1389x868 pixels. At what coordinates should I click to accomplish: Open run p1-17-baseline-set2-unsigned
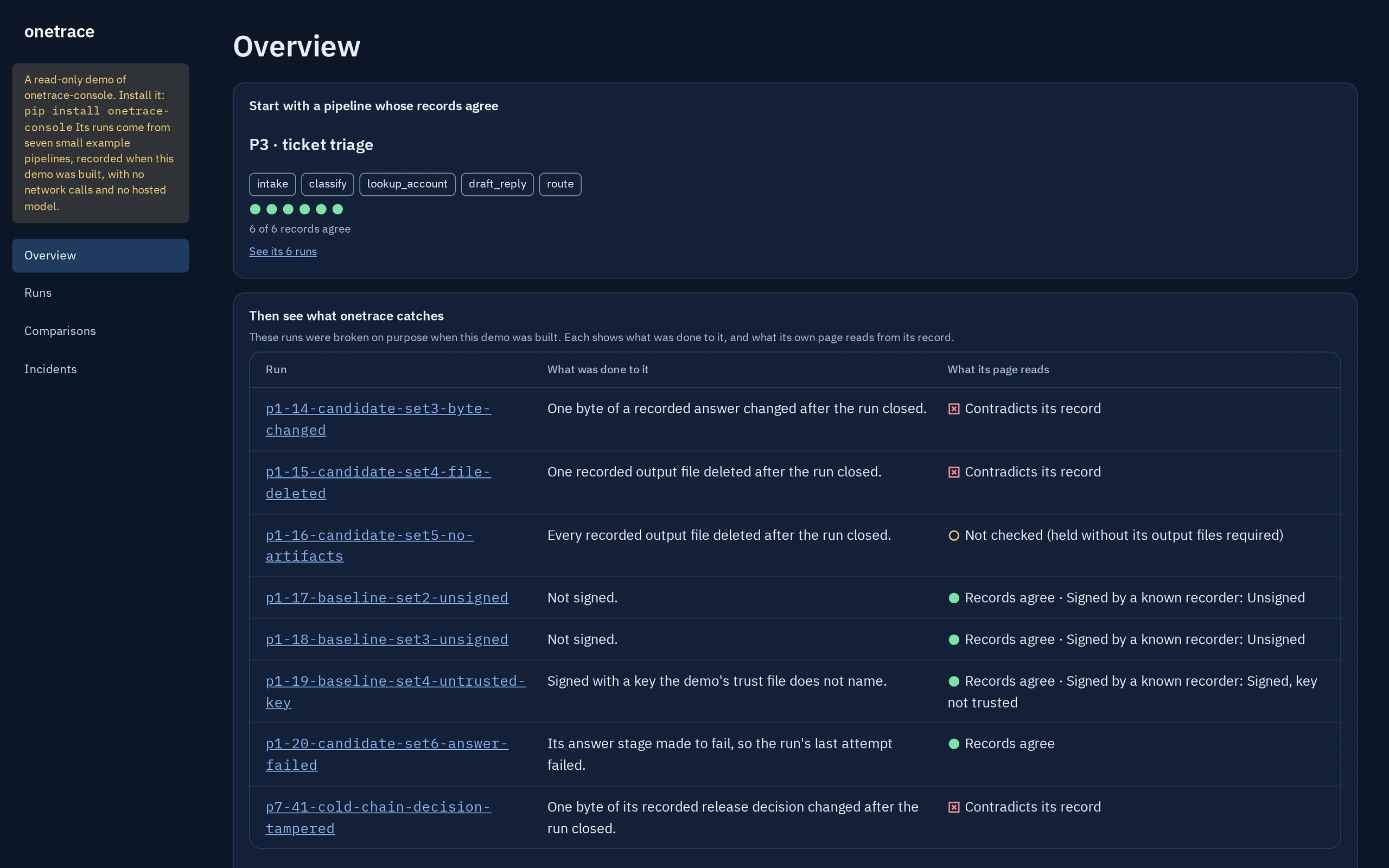[387, 598]
